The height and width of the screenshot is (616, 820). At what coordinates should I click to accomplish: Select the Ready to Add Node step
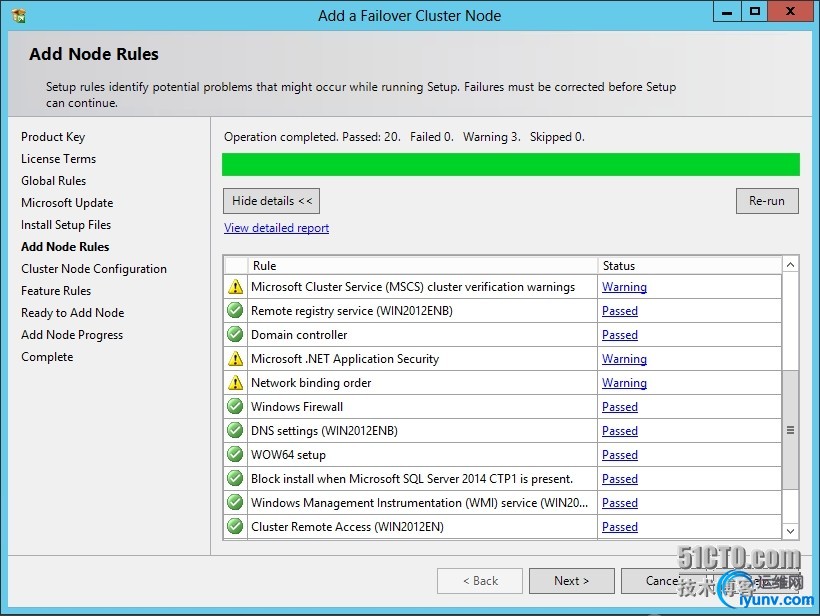coord(73,313)
